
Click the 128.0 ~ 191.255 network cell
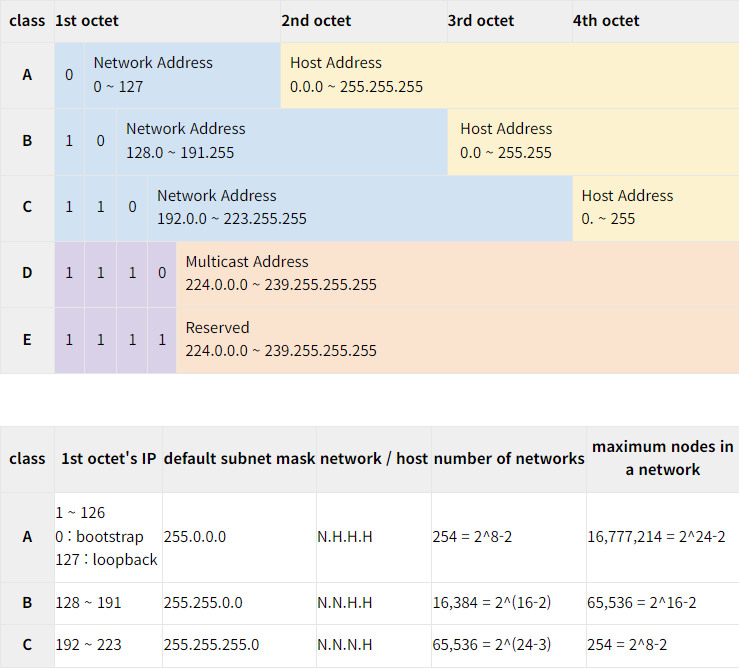click(282, 142)
